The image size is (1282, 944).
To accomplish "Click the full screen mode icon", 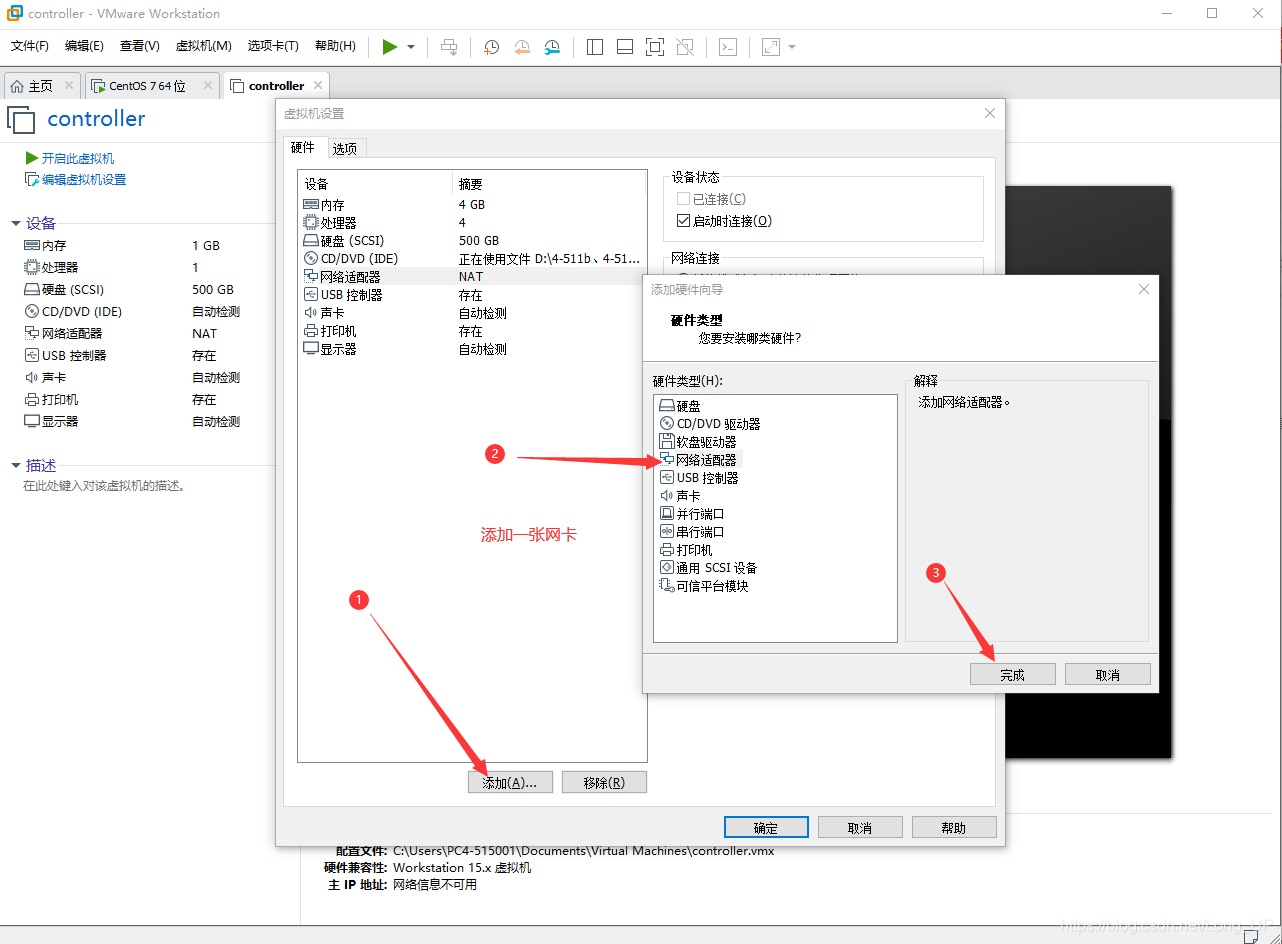I will (655, 47).
